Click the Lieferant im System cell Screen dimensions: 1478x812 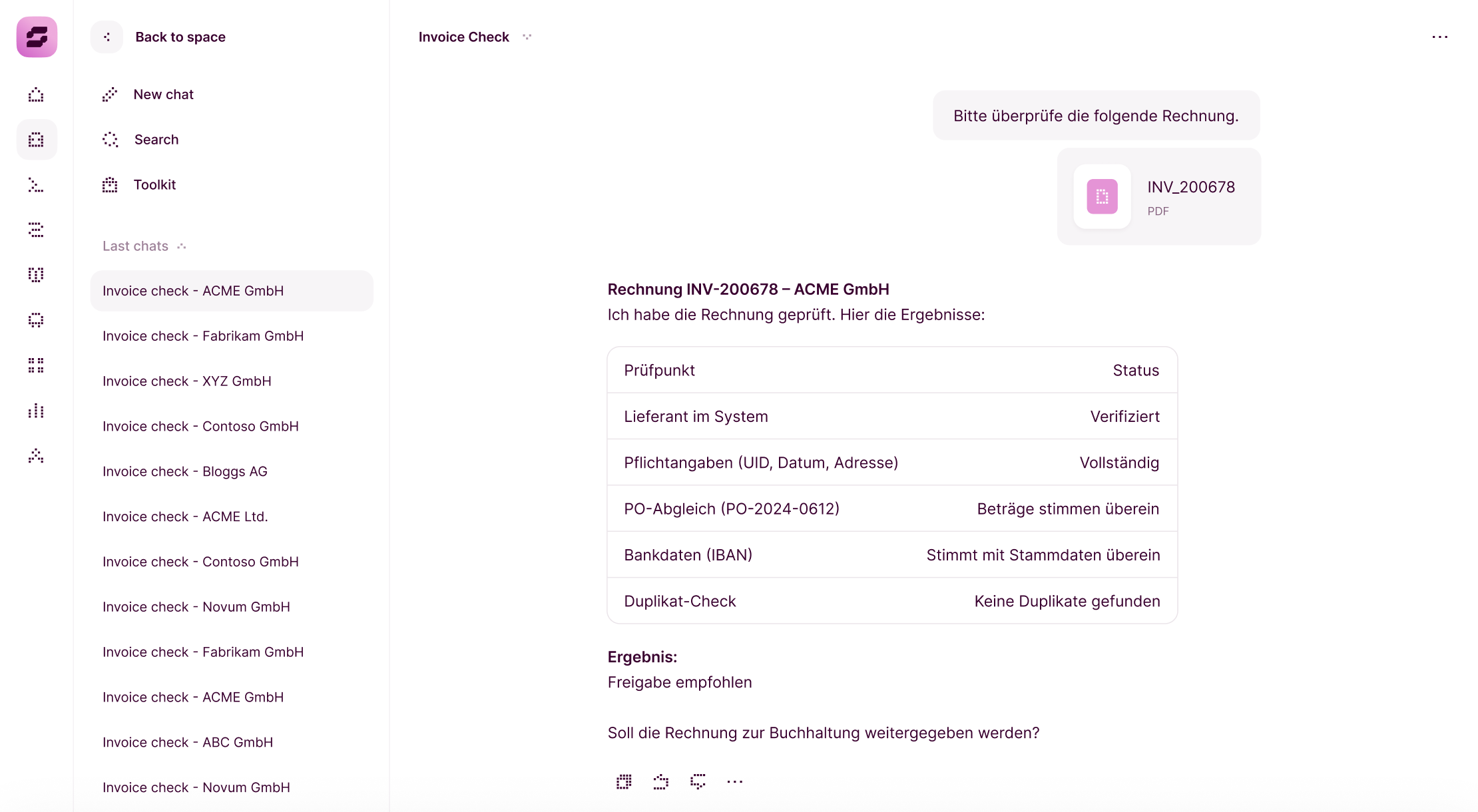(x=696, y=417)
